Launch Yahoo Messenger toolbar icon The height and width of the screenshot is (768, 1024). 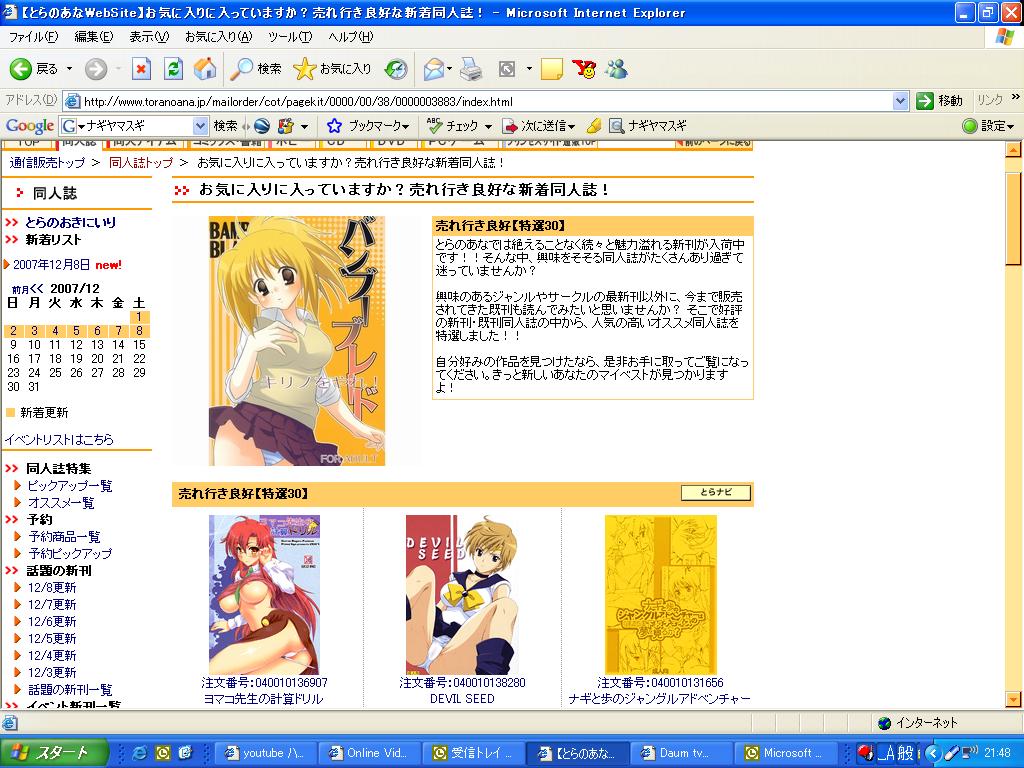click(584, 69)
